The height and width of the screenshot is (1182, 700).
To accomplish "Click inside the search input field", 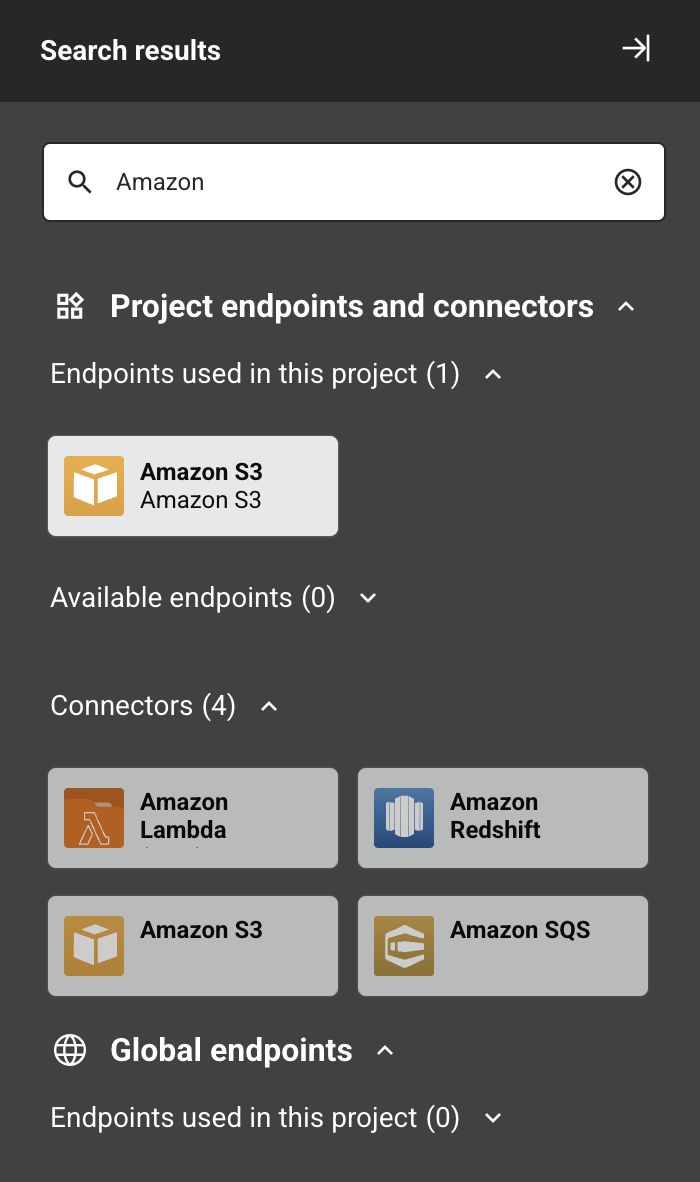I will (x=350, y=182).
